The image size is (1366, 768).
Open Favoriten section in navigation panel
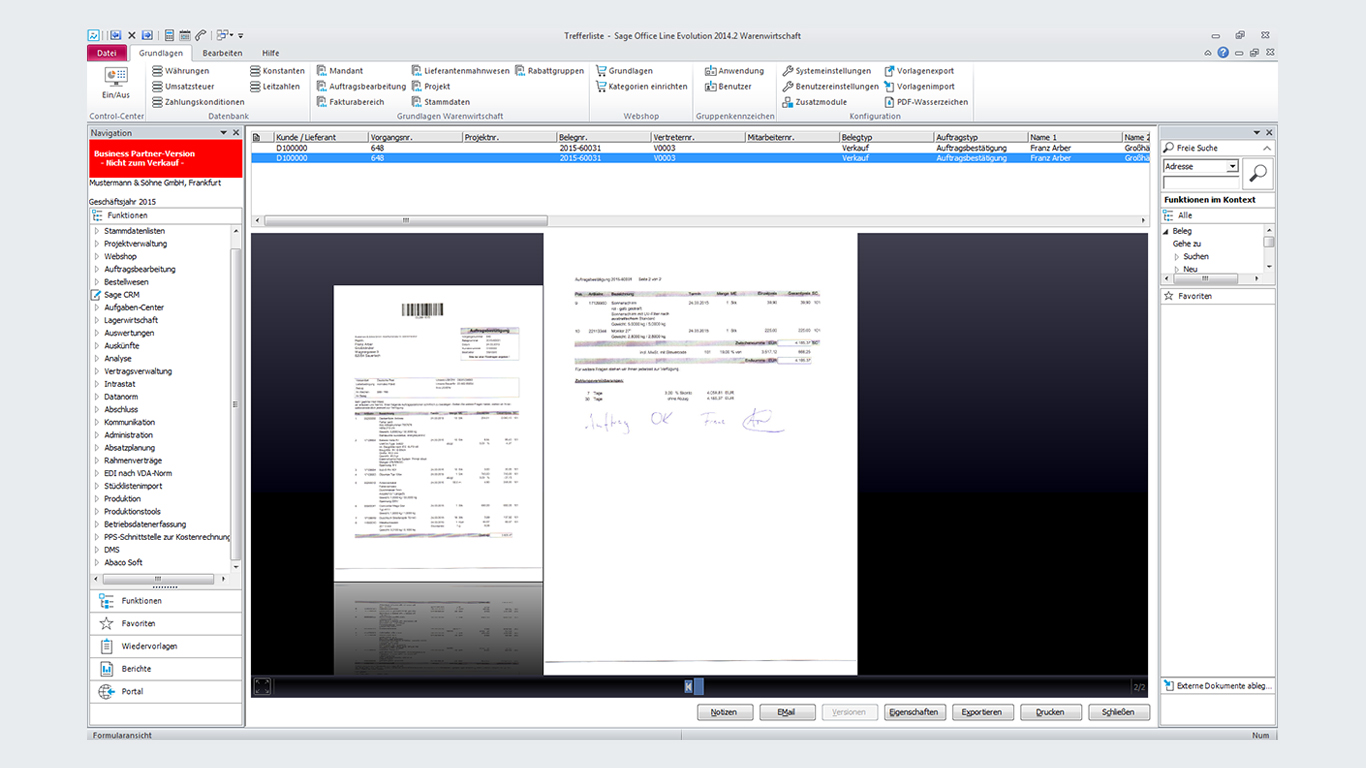tap(166, 623)
